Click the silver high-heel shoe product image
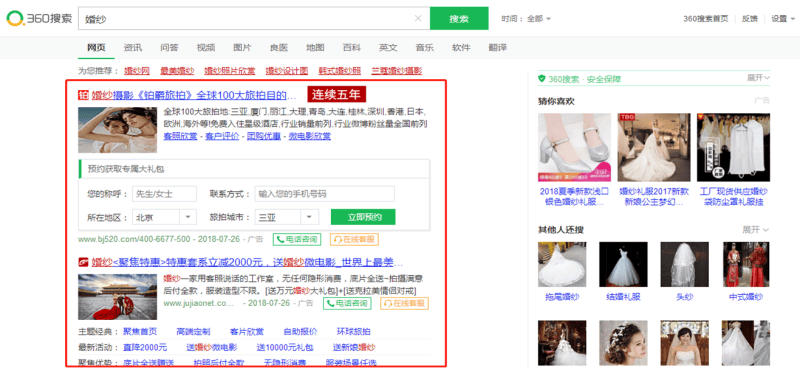This screenshot has width=800, height=368. click(574, 148)
